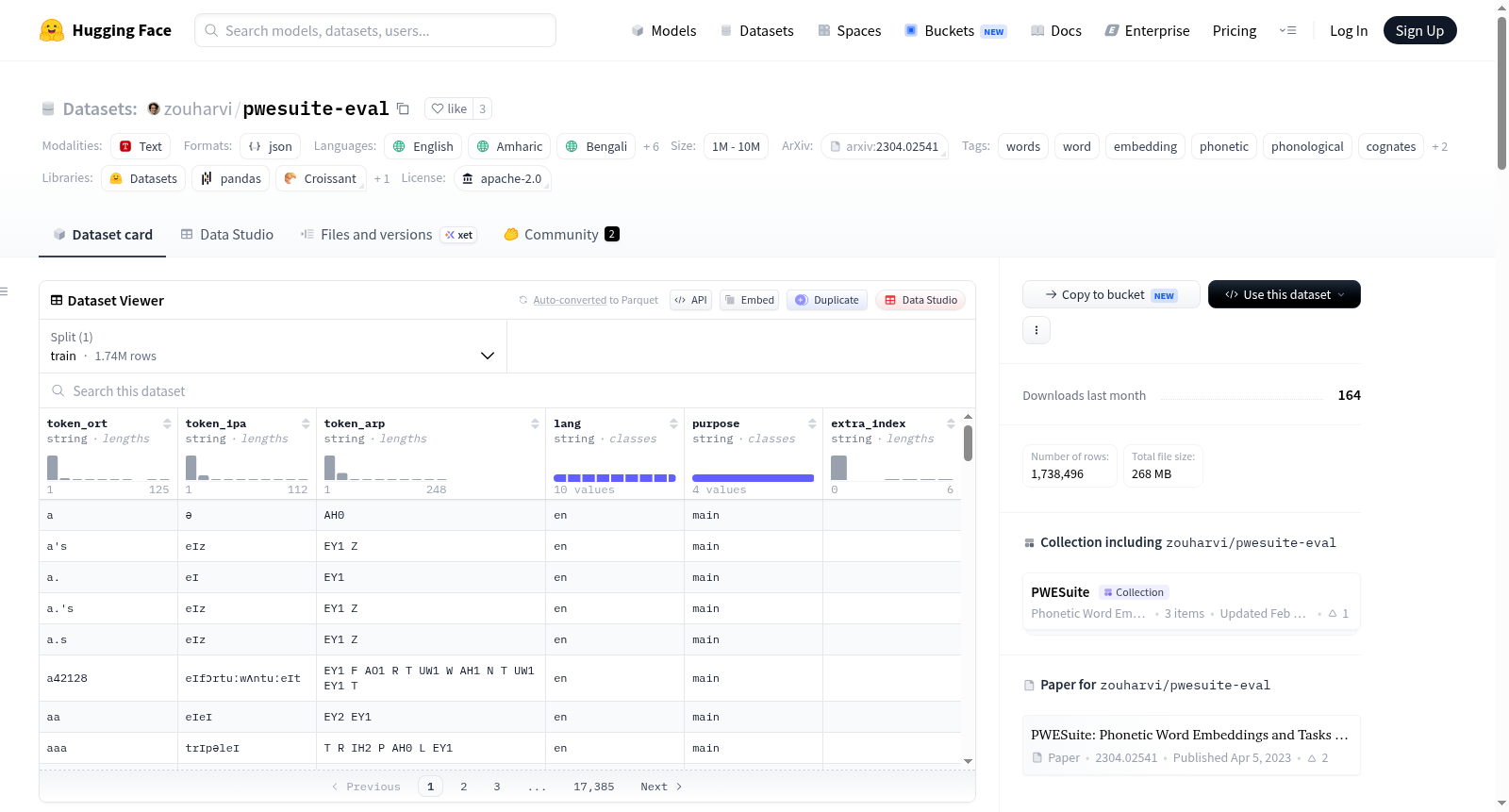Screen dimensions: 1509x812
Task: Upvote the PWESuite collection
Action: click(1338, 613)
